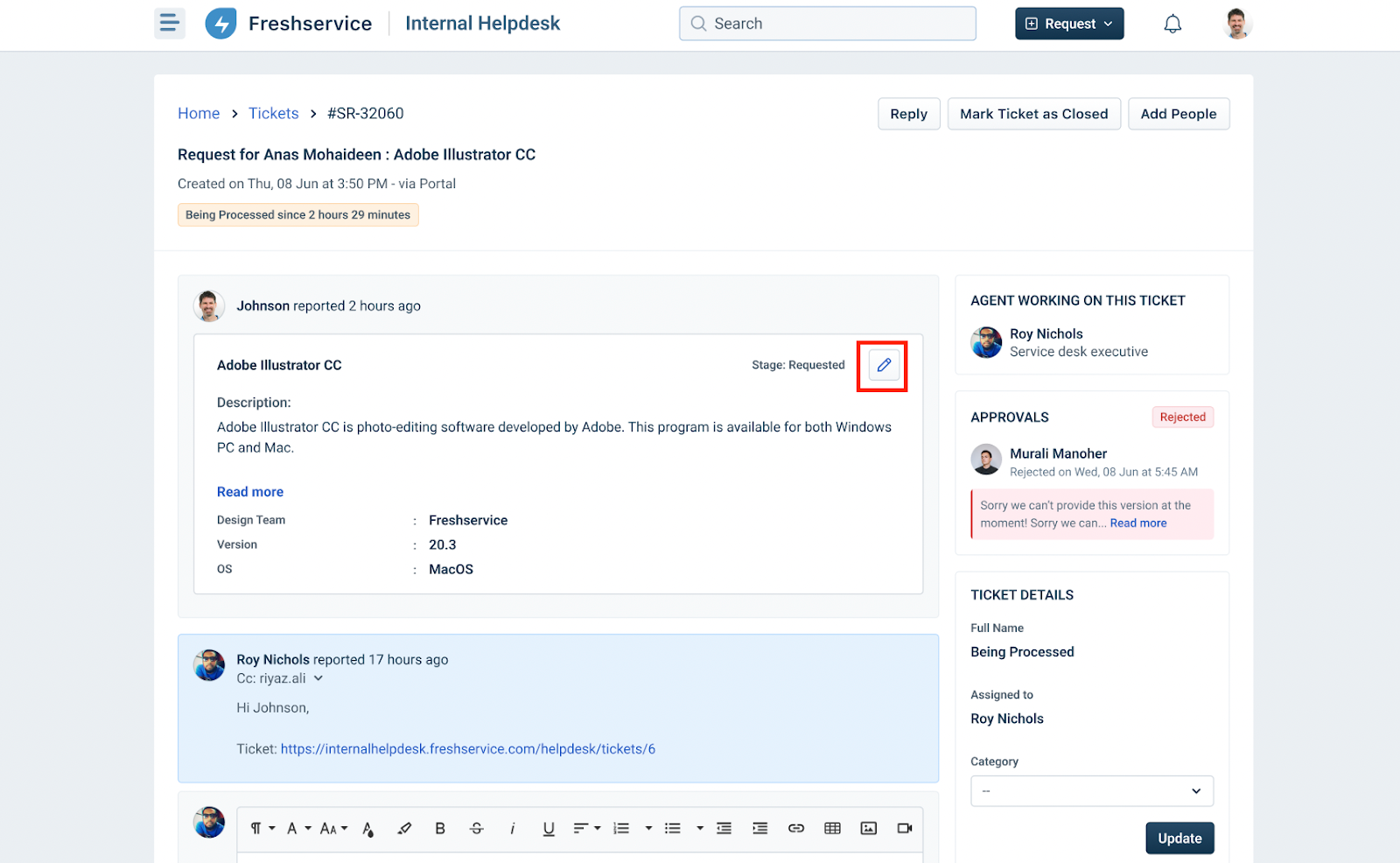Click the Stage: Requested label
The image size is (1400, 863).
point(798,365)
